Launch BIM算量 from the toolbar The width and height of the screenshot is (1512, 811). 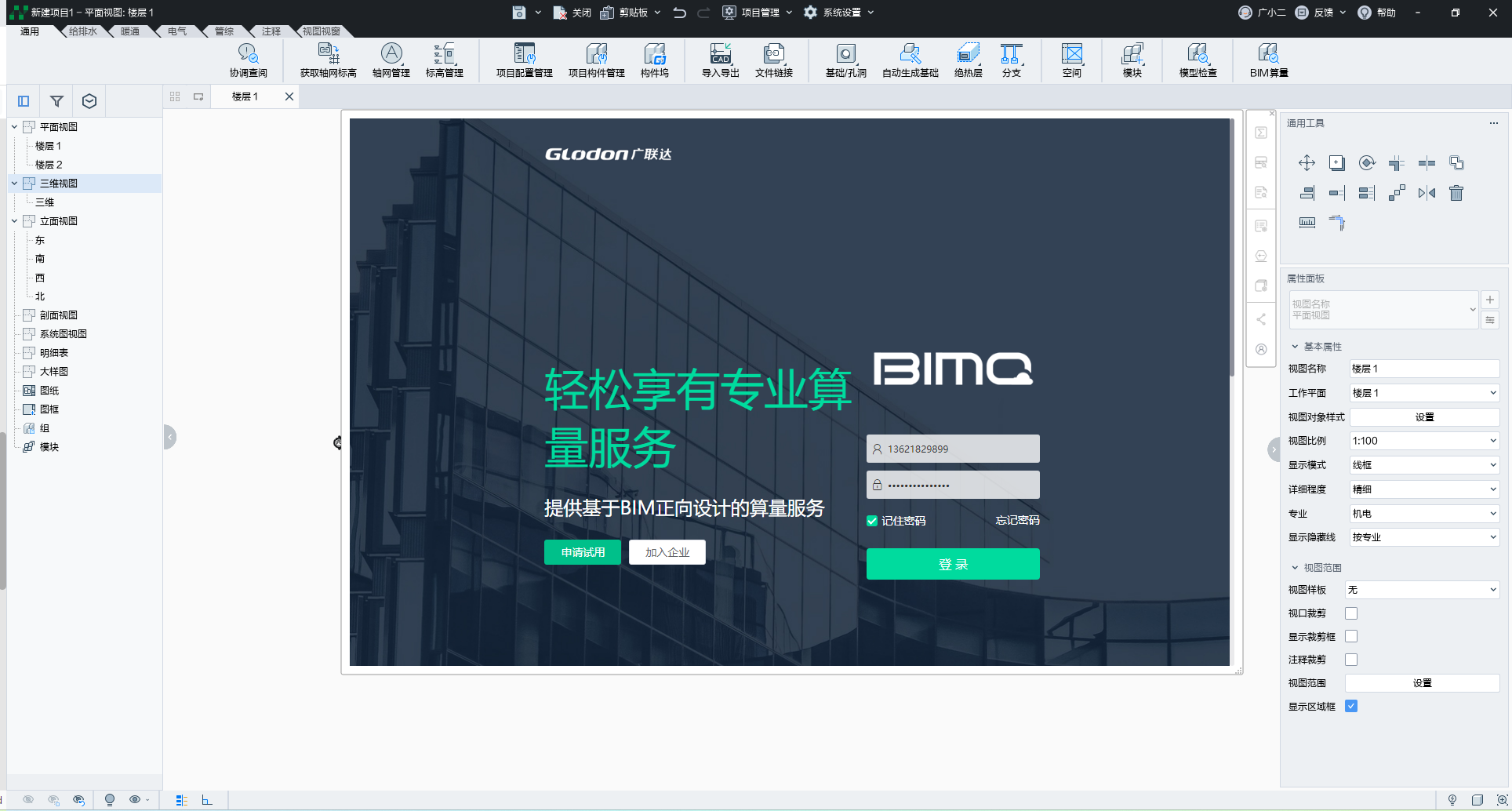coord(1269,60)
